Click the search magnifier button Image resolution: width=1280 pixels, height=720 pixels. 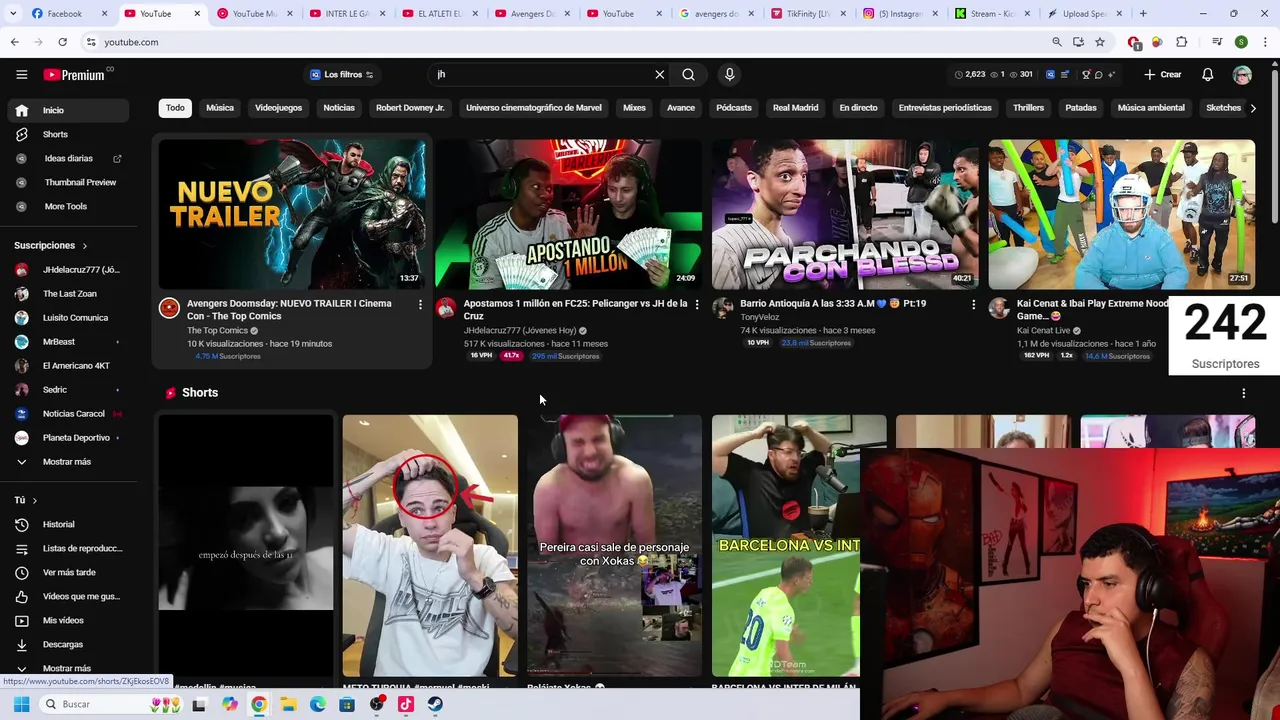coord(688,75)
